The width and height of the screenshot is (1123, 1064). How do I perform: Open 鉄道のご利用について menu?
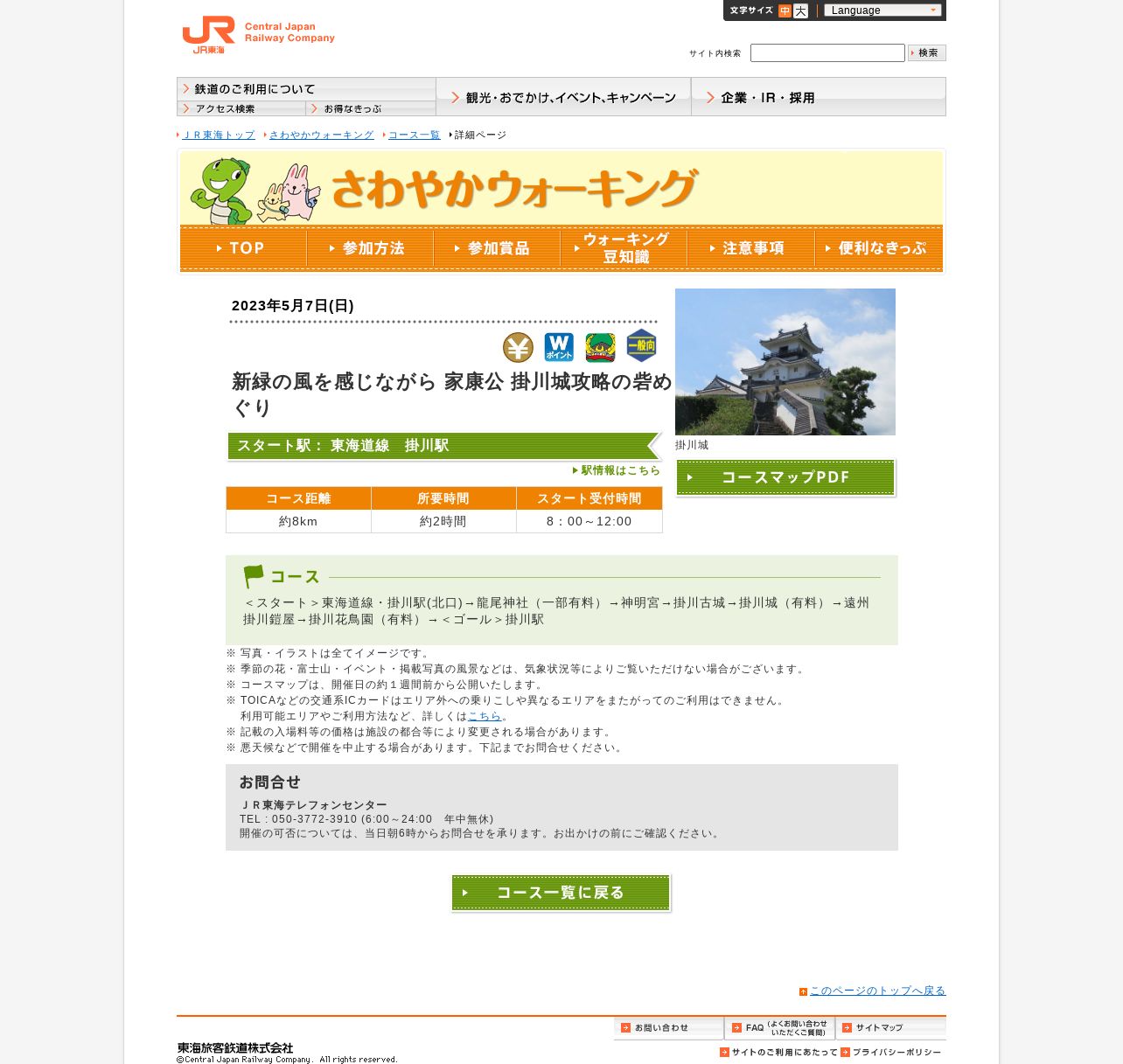click(306, 89)
